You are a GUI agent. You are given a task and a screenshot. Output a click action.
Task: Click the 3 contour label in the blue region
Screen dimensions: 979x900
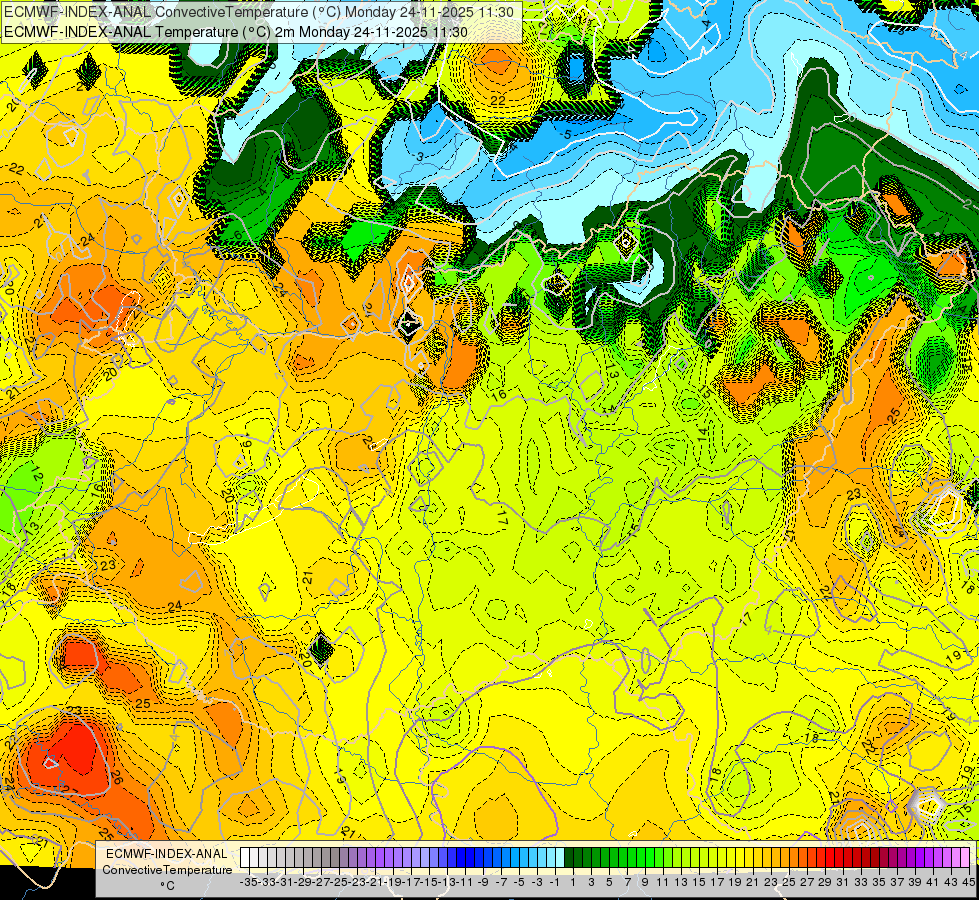[420, 156]
